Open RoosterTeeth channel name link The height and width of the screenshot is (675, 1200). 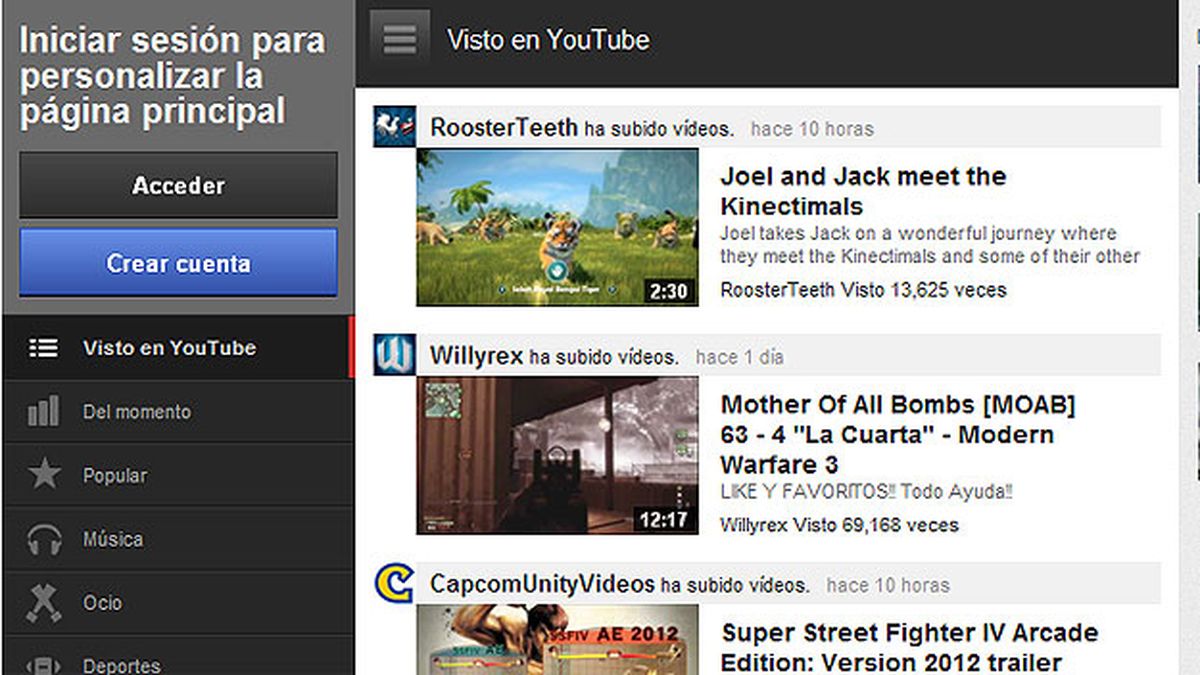point(504,128)
